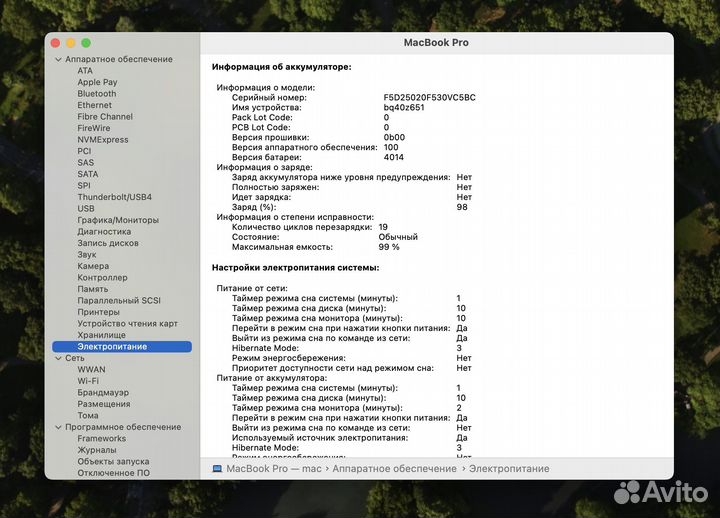Image resolution: width=720 pixels, height=518 pixels.
Task: Click the green zoom window button
Action: [86, 43]
